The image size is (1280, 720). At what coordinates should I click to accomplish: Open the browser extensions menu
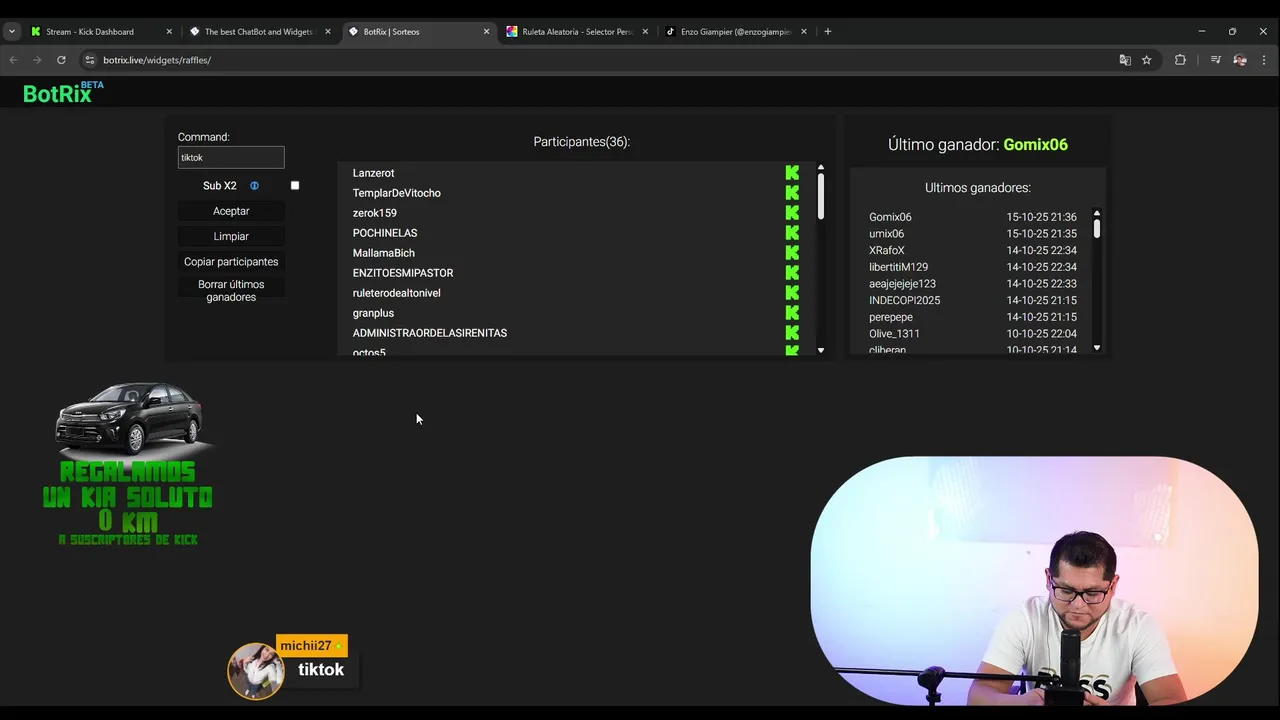pyautogui.click(x=1180, y=60)
